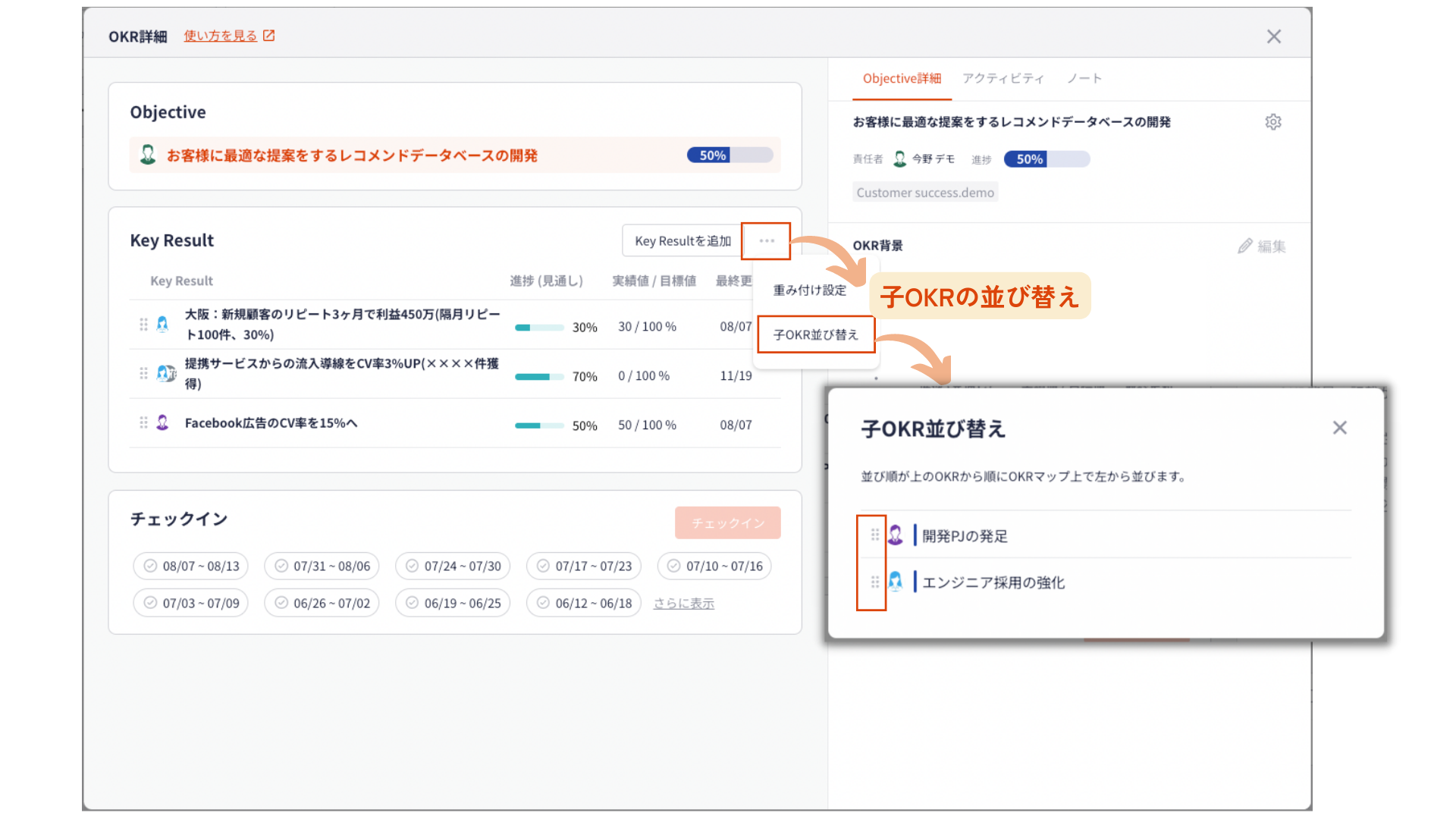Viewport: 1456px width, 819px height.
Task: Expand more check-ins via さらに表示
Action: [684, 604]
